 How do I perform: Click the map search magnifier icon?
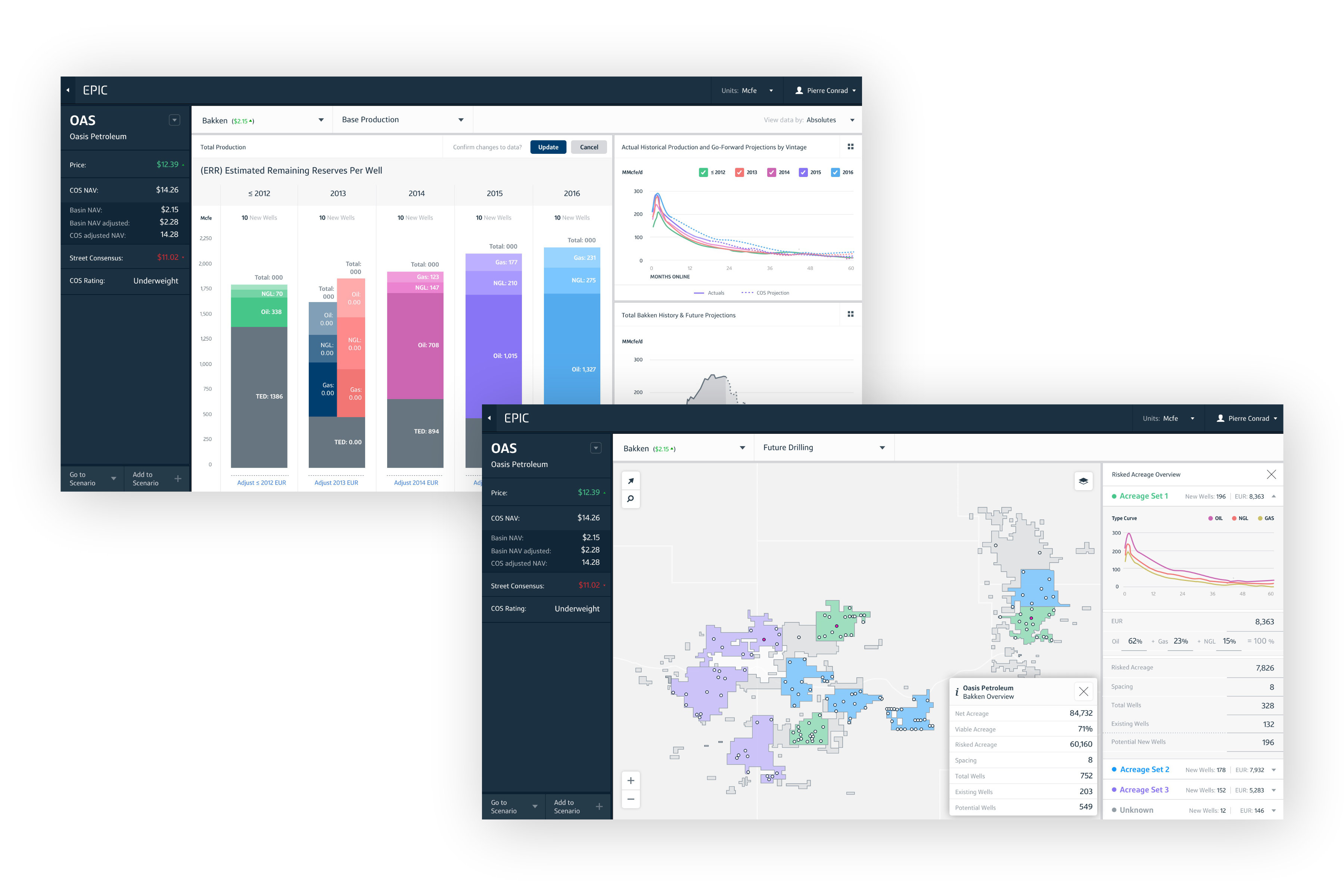point(630,499)
